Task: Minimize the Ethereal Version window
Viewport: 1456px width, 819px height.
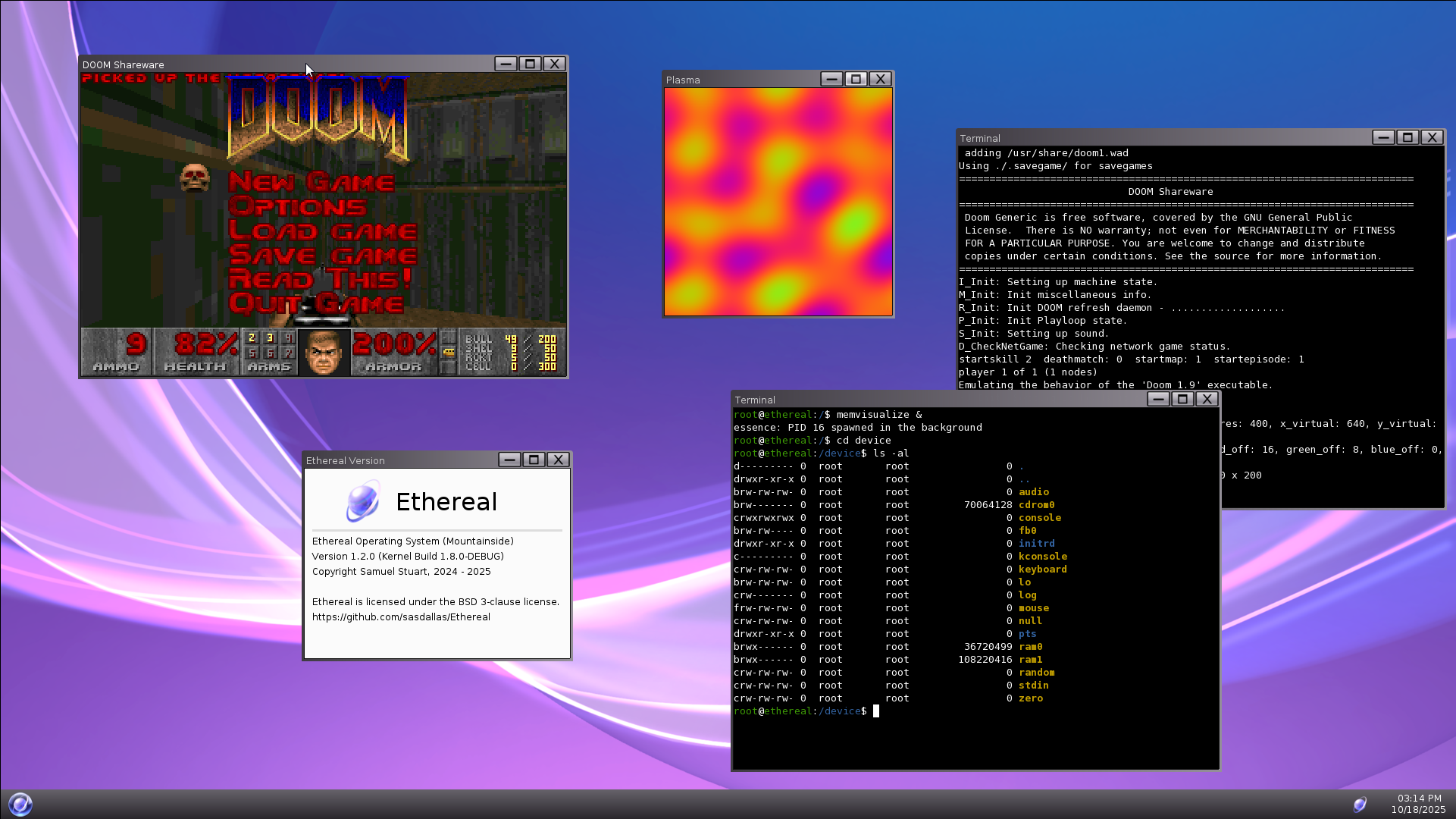Action: pos(509,460)
